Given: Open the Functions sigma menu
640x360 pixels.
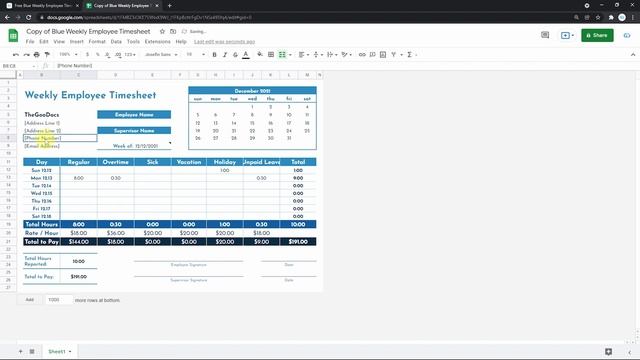Looking at the screenshot, I should click(409, 55).
